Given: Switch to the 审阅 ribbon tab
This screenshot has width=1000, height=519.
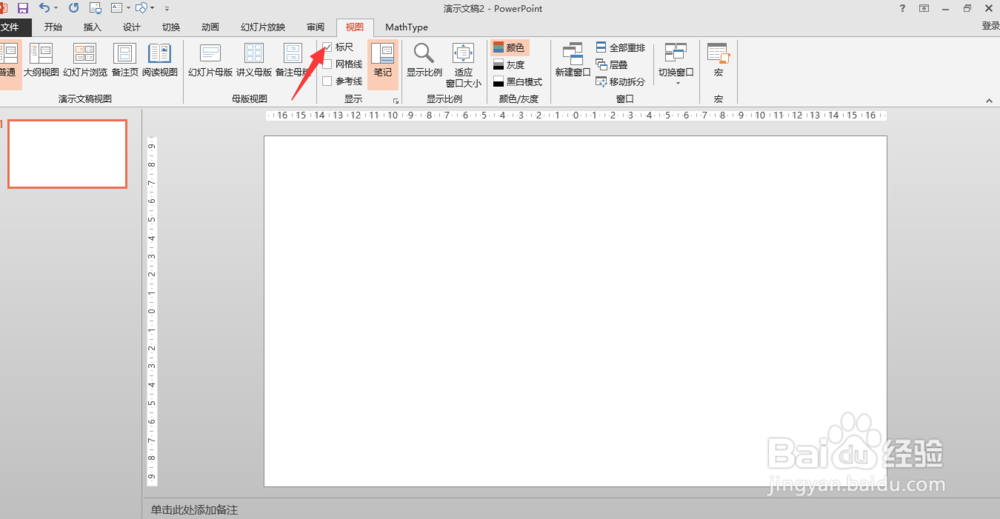Looking at the screenshot, I should click(x=316, y=27).
